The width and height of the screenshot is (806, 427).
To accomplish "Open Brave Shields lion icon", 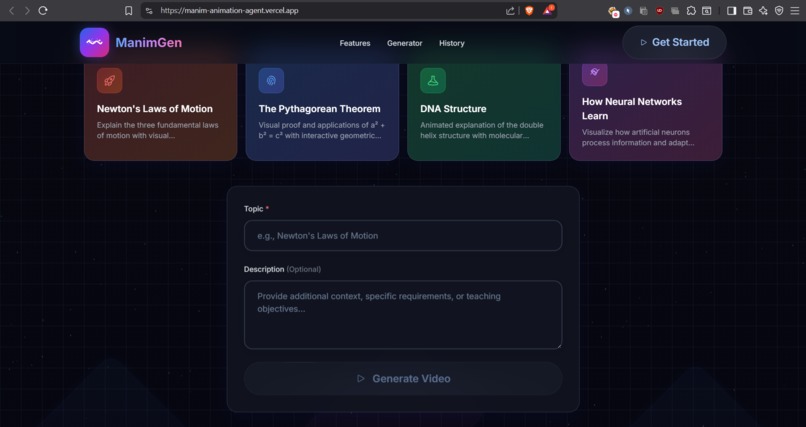I will coord(529,10).
